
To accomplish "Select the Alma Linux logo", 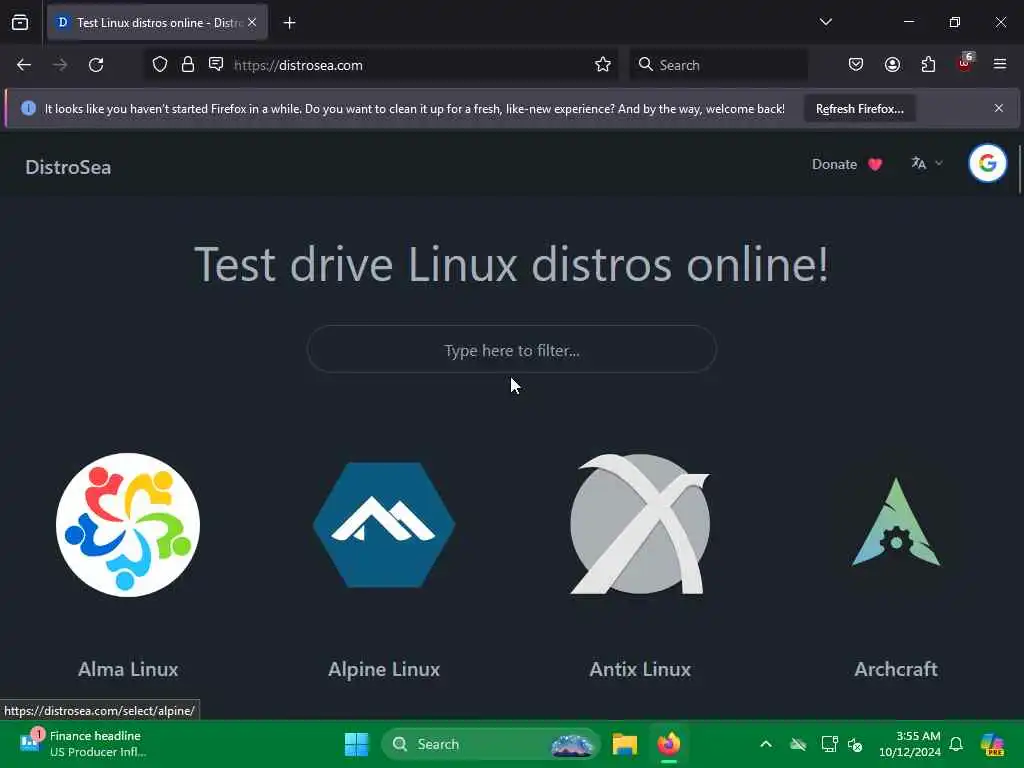I will click(128, 524).
